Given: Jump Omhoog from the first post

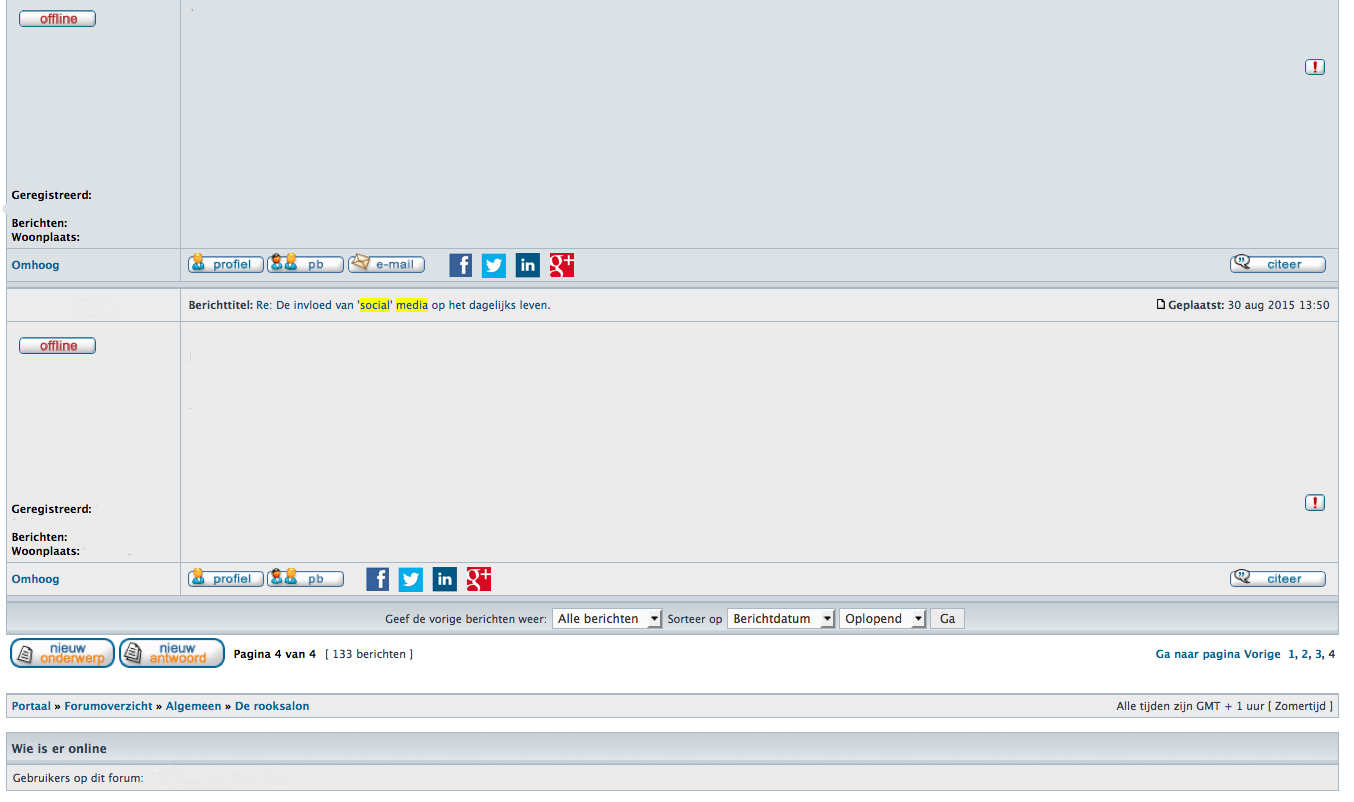Looking at the screenshot, I should pos(35,265).
